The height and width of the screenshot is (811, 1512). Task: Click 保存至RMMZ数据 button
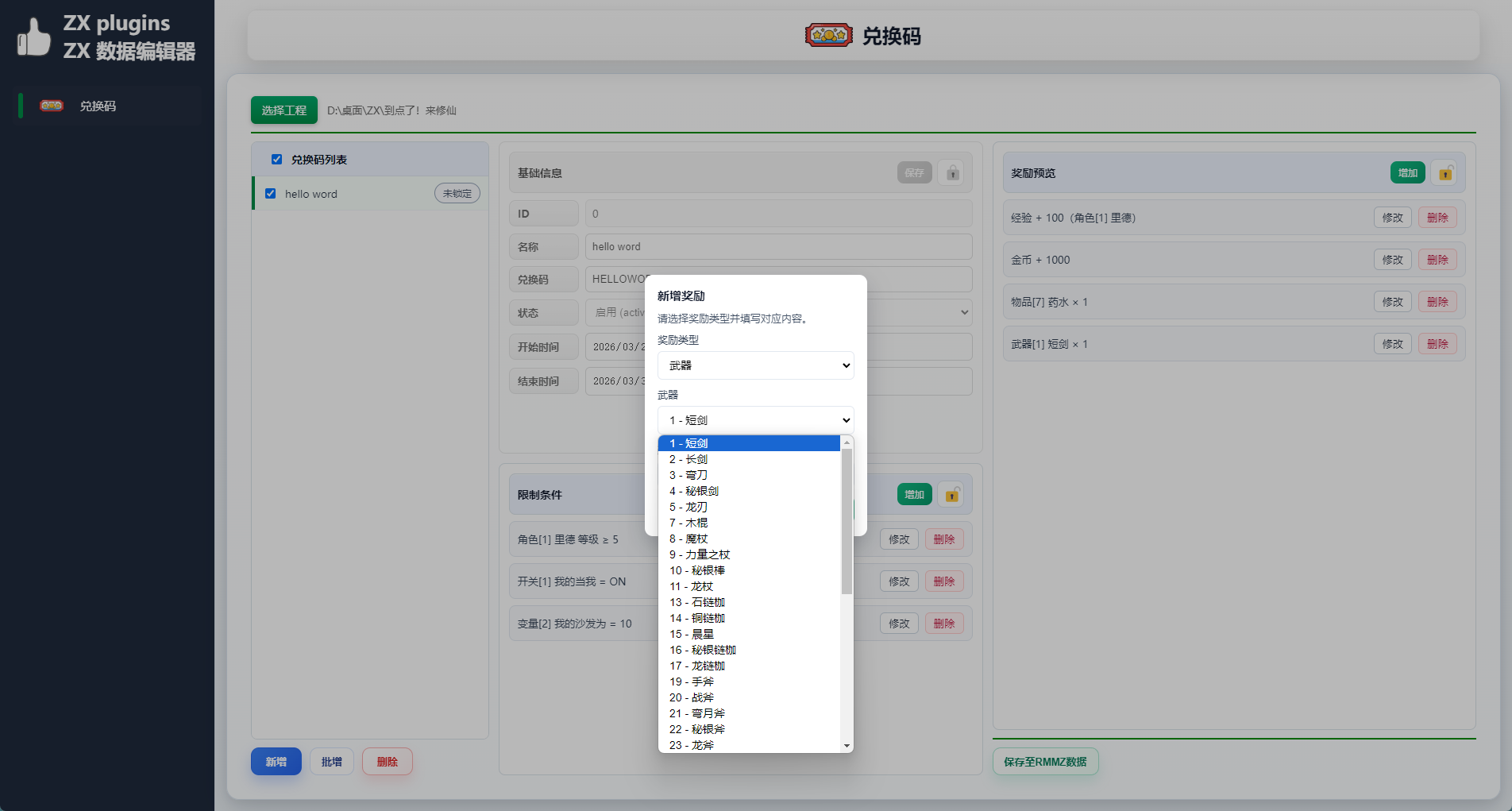pos(1045,761)
